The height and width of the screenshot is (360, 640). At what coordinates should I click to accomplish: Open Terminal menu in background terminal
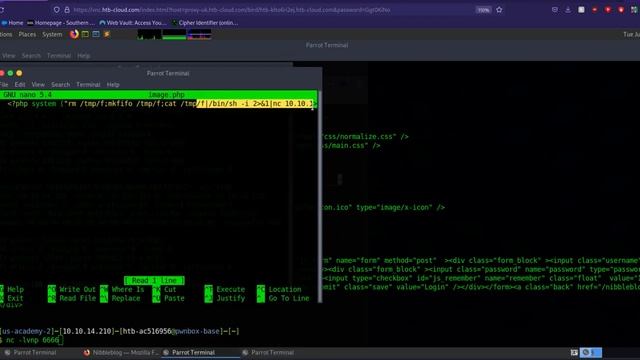[59, 56]
